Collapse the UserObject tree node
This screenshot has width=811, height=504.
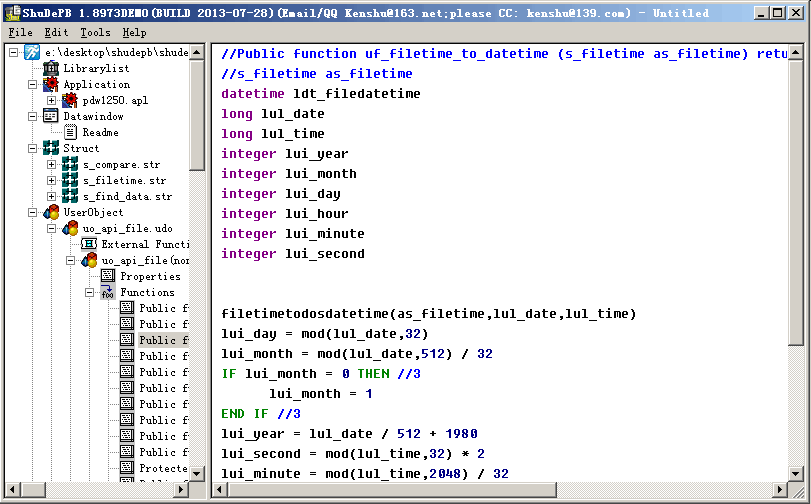pyautogui.click(x=33, y=213)
